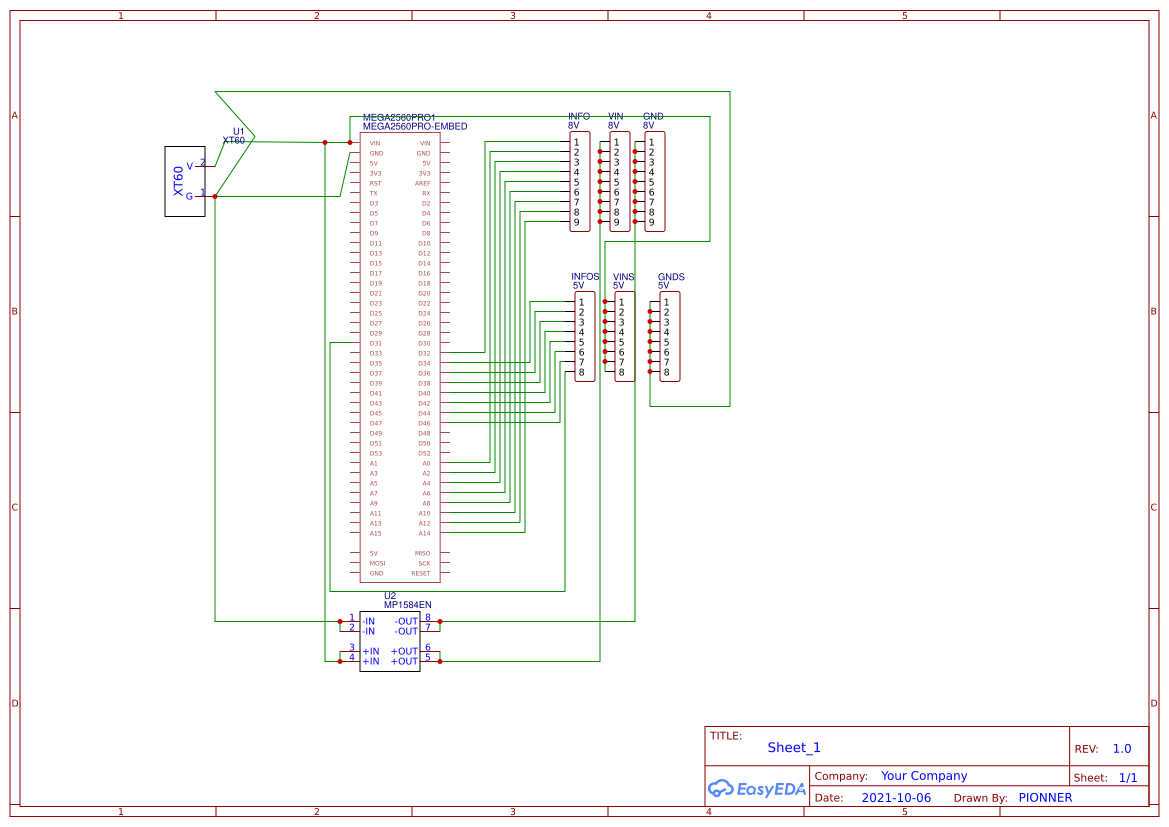The image size is (1169, 827).
Task: Click the A14 pin label
Action: click(424, 533)
